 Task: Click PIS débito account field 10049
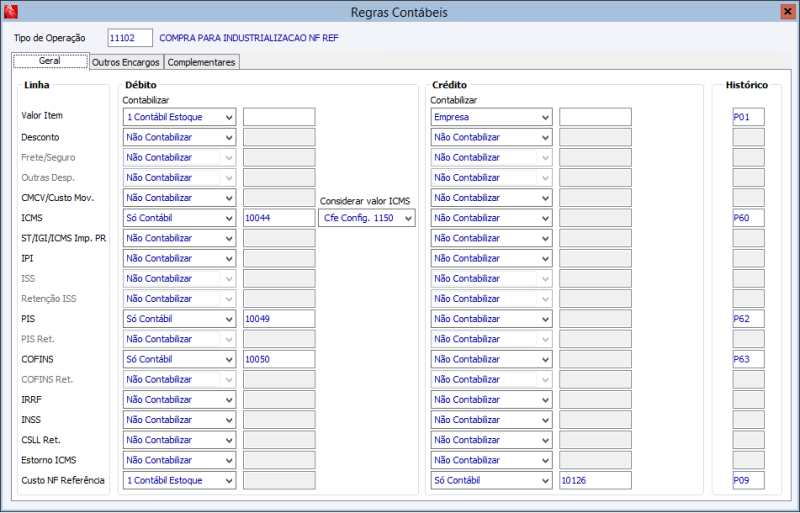click(x=278, y=319)
